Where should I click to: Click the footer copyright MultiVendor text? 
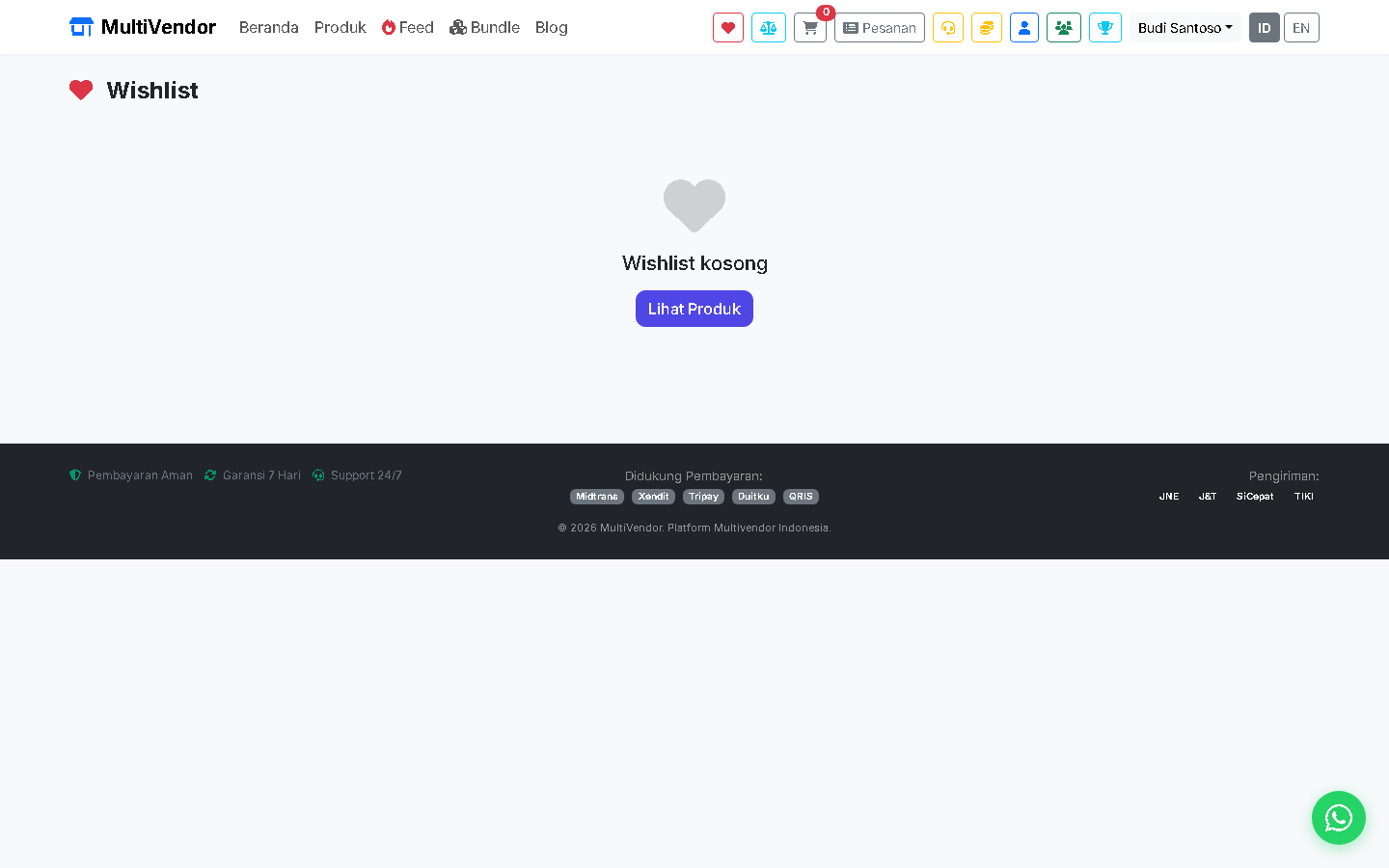point(694,528)
